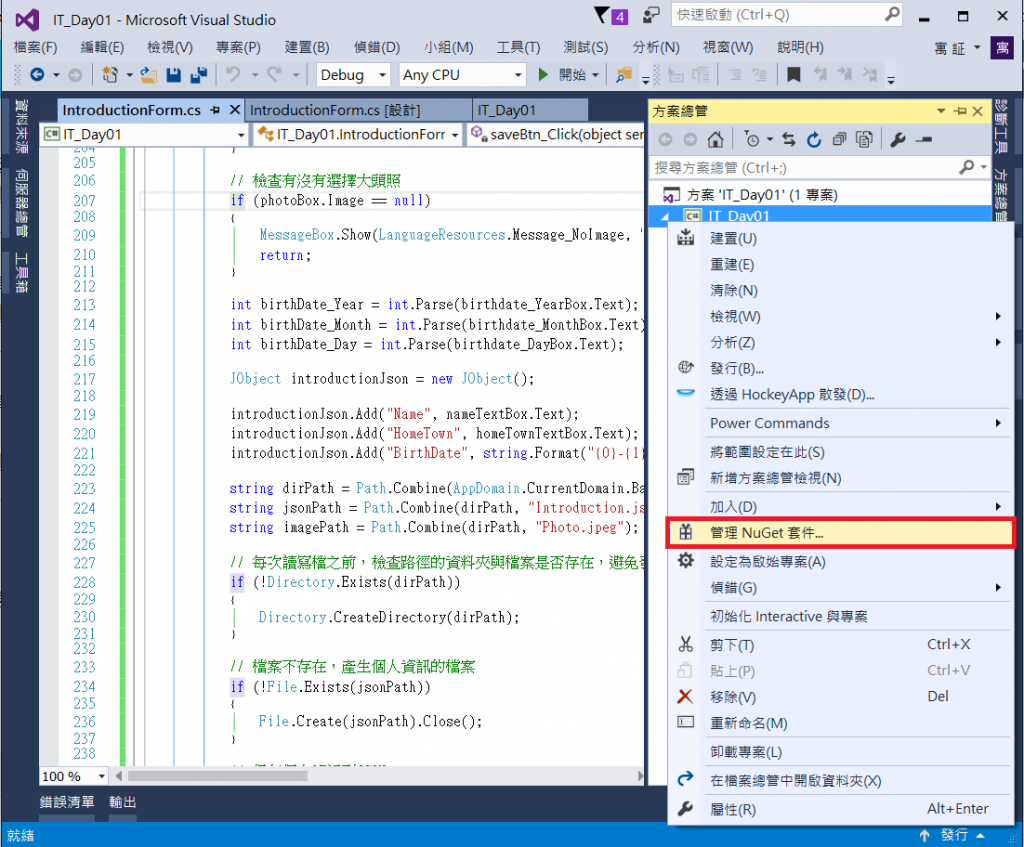The image size is (1024, 847).
Task: Select 移除(V) context menu item
Action: (x=840, y=697)
